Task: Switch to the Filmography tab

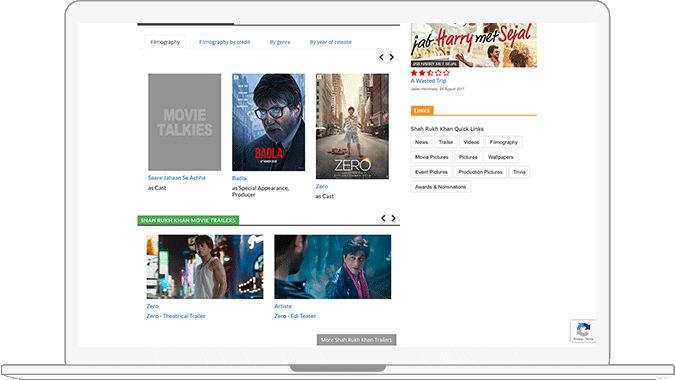Action: click(165, 42)
